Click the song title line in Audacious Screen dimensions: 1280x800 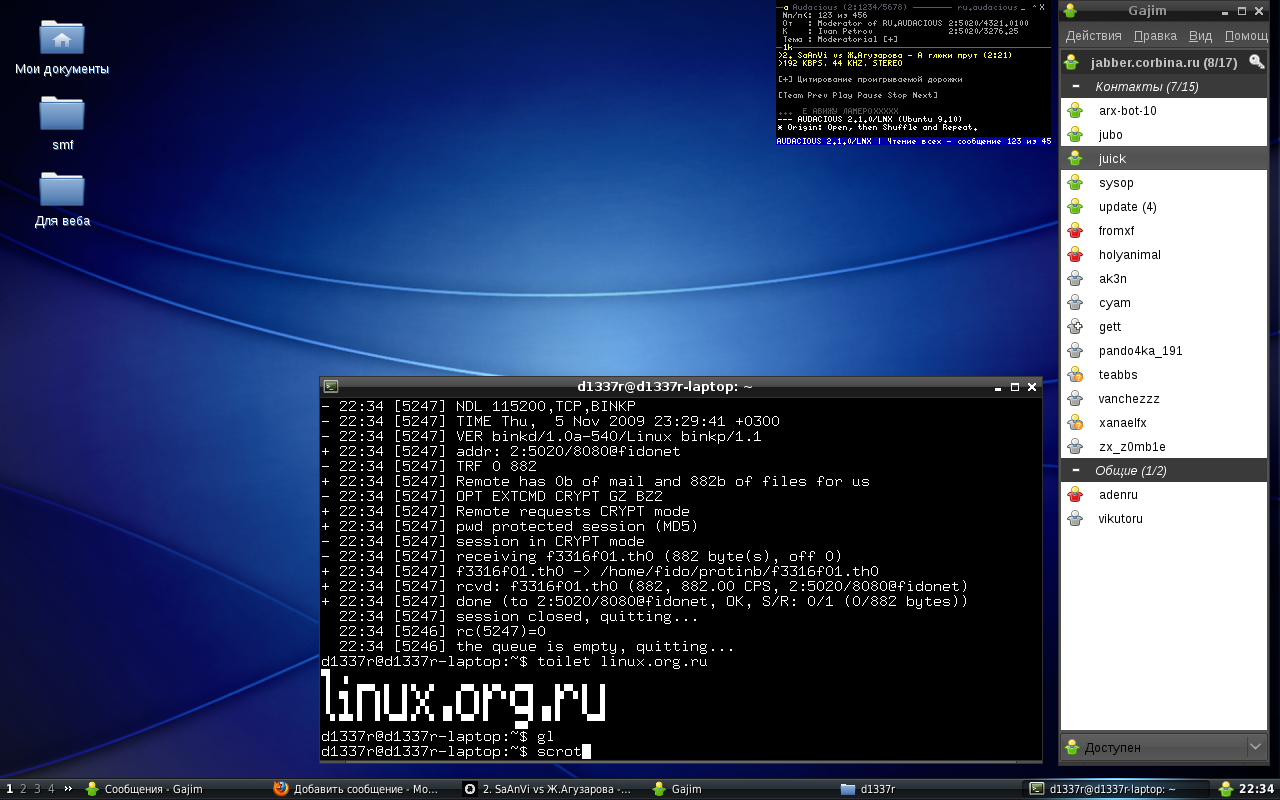896,55
